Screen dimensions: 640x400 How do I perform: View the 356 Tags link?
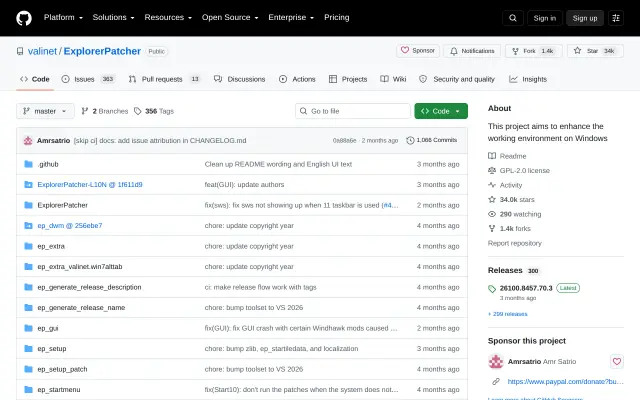coord(154,111)
